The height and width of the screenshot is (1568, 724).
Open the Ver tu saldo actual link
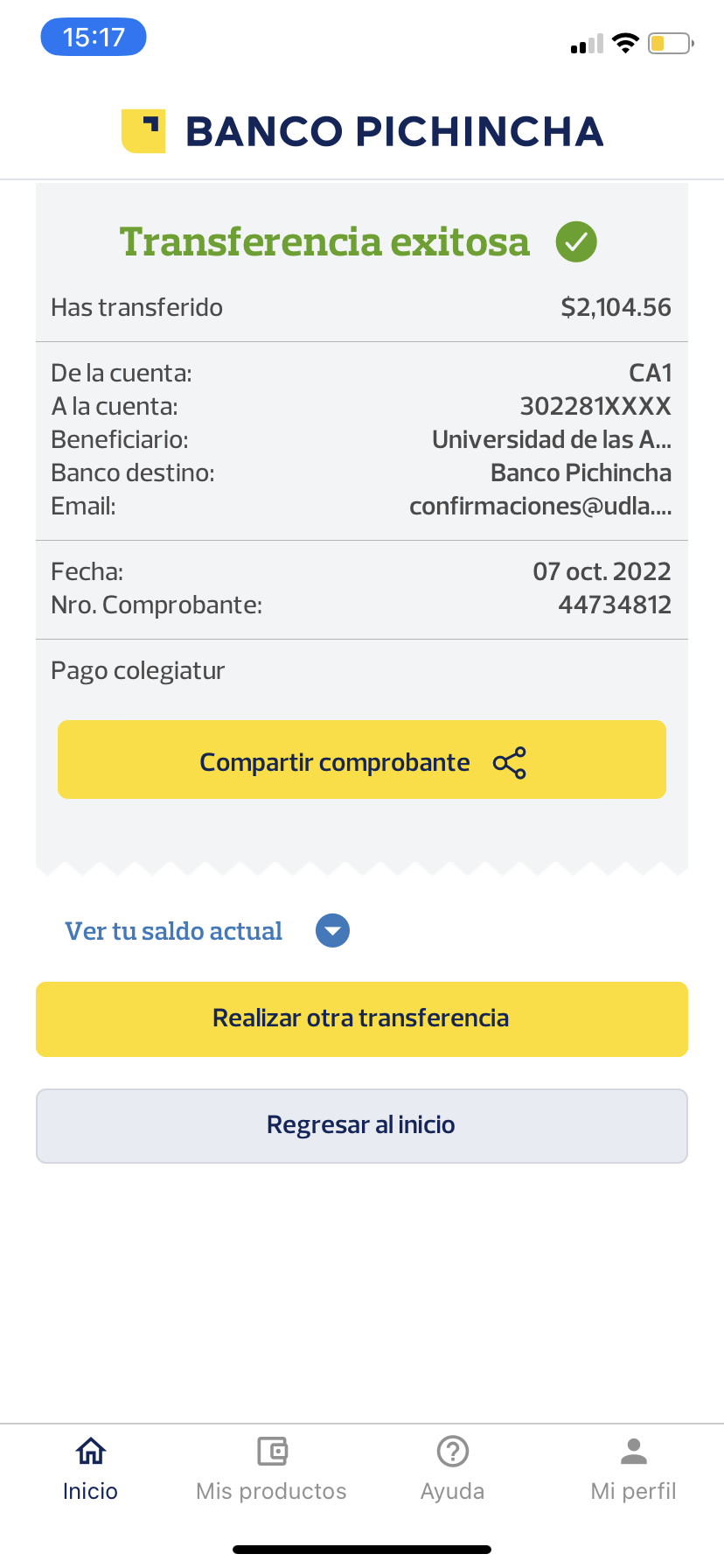[173, 931]
